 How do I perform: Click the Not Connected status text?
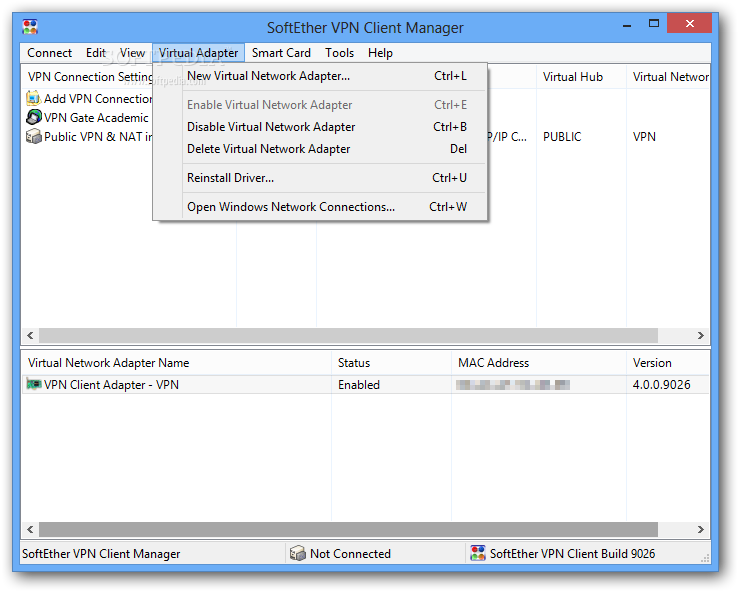[x=350, y=553]
